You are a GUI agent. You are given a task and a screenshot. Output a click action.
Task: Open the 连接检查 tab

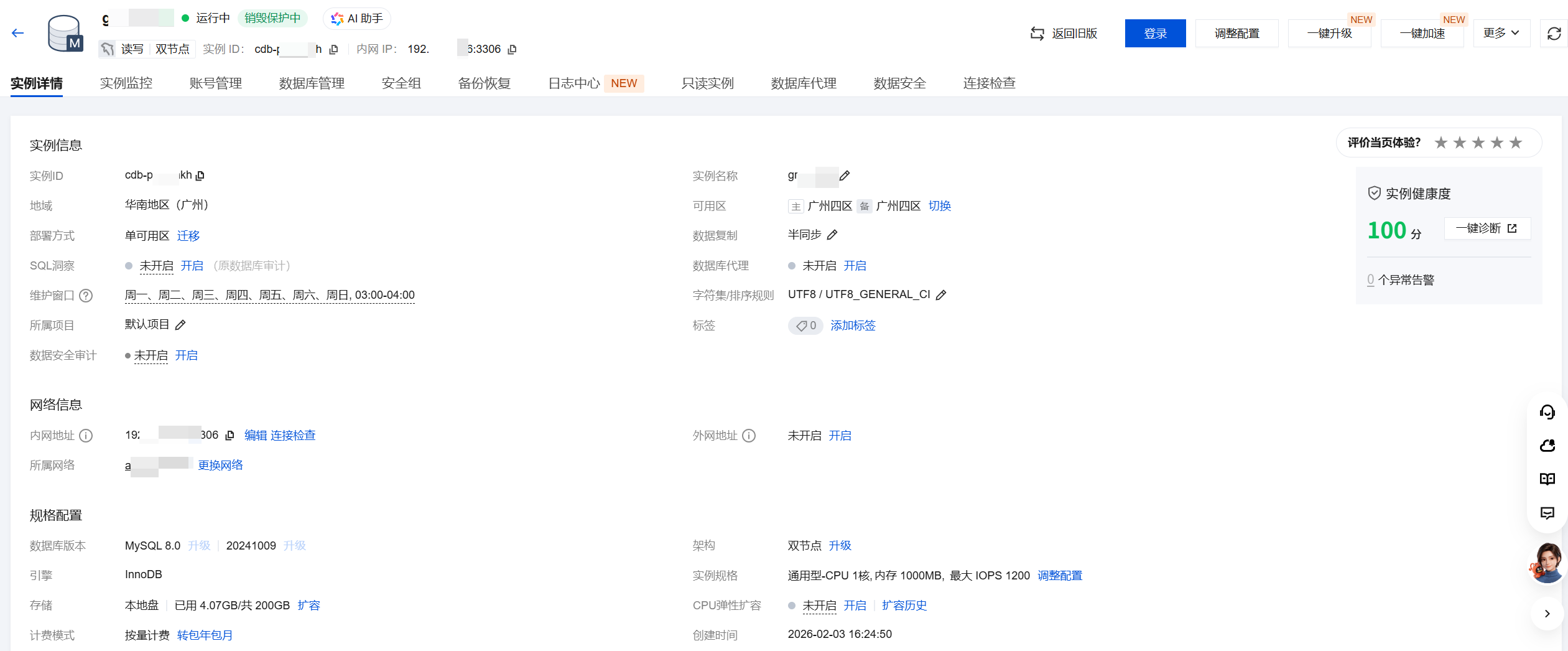990,83
